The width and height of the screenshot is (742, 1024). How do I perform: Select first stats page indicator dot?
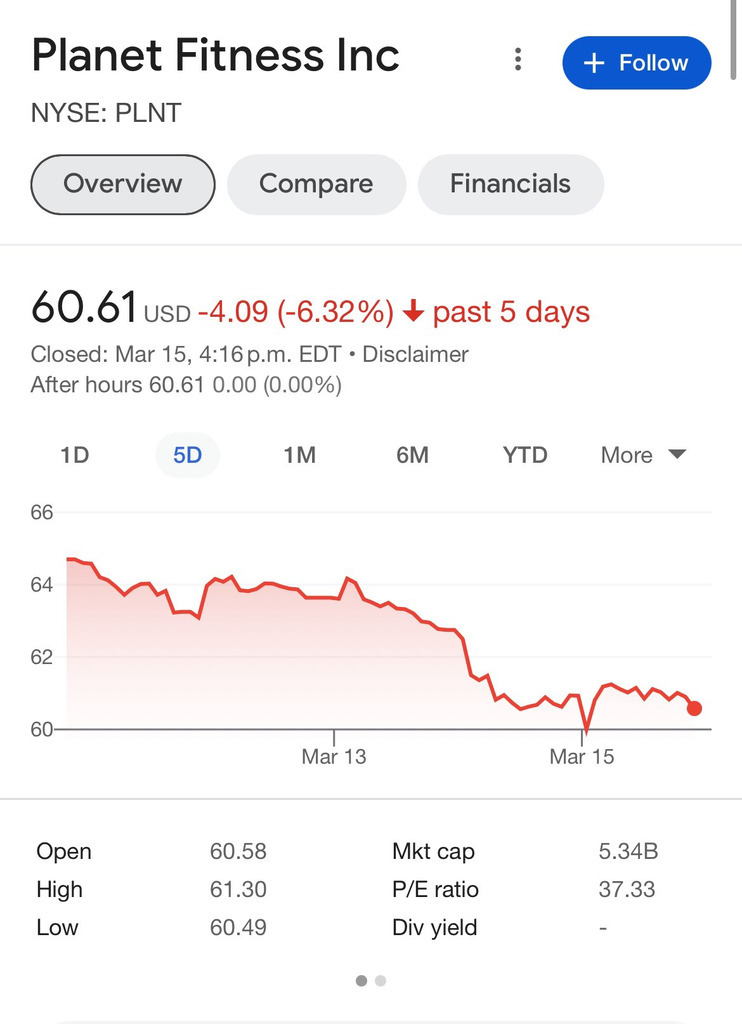361,980
